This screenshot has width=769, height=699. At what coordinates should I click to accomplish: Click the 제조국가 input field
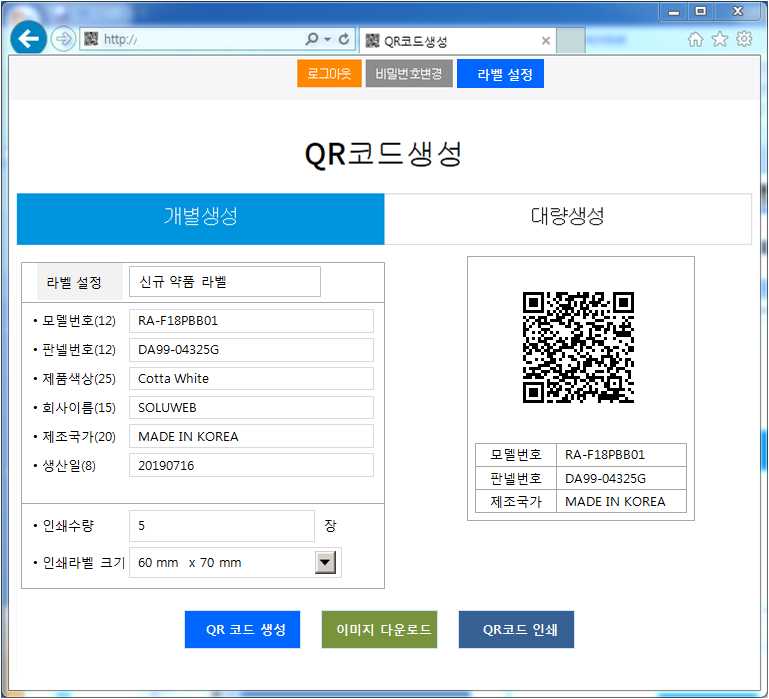[251, 437]
